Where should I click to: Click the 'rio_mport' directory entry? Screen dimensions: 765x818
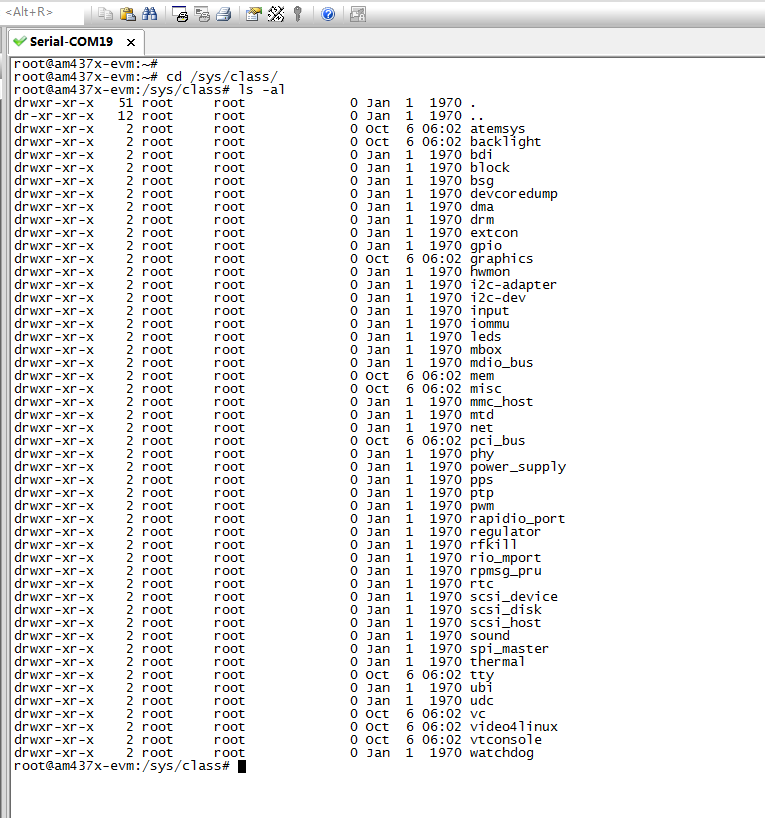click(505, 558)
